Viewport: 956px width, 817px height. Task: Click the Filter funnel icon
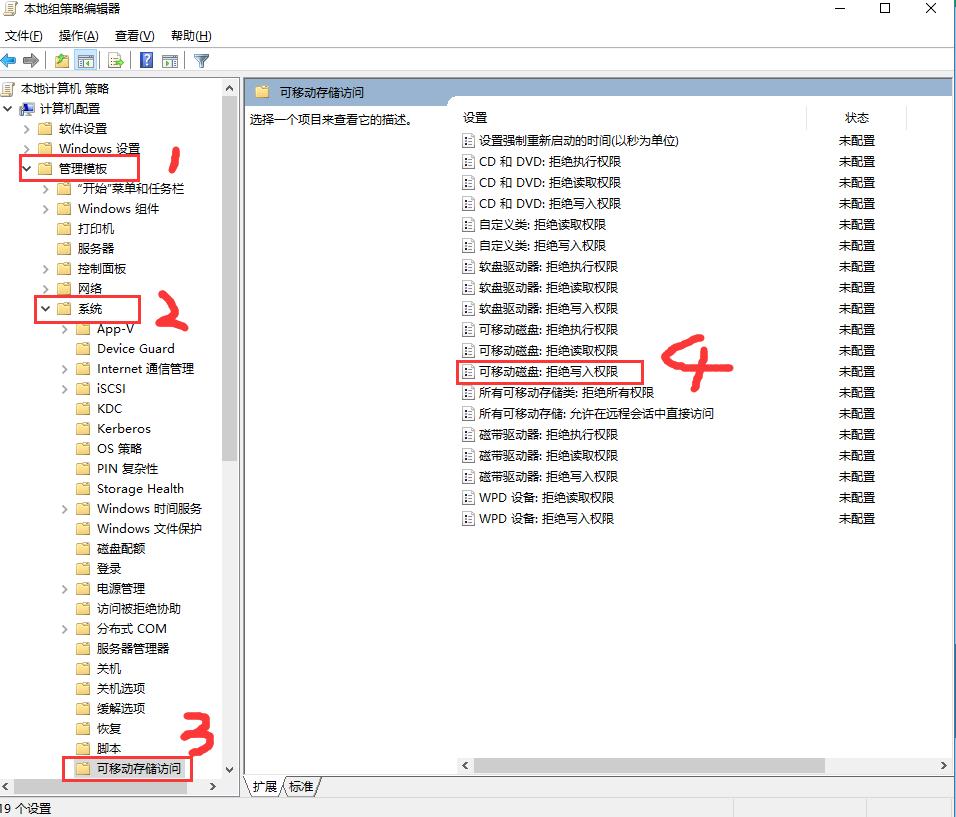(201, 60)
